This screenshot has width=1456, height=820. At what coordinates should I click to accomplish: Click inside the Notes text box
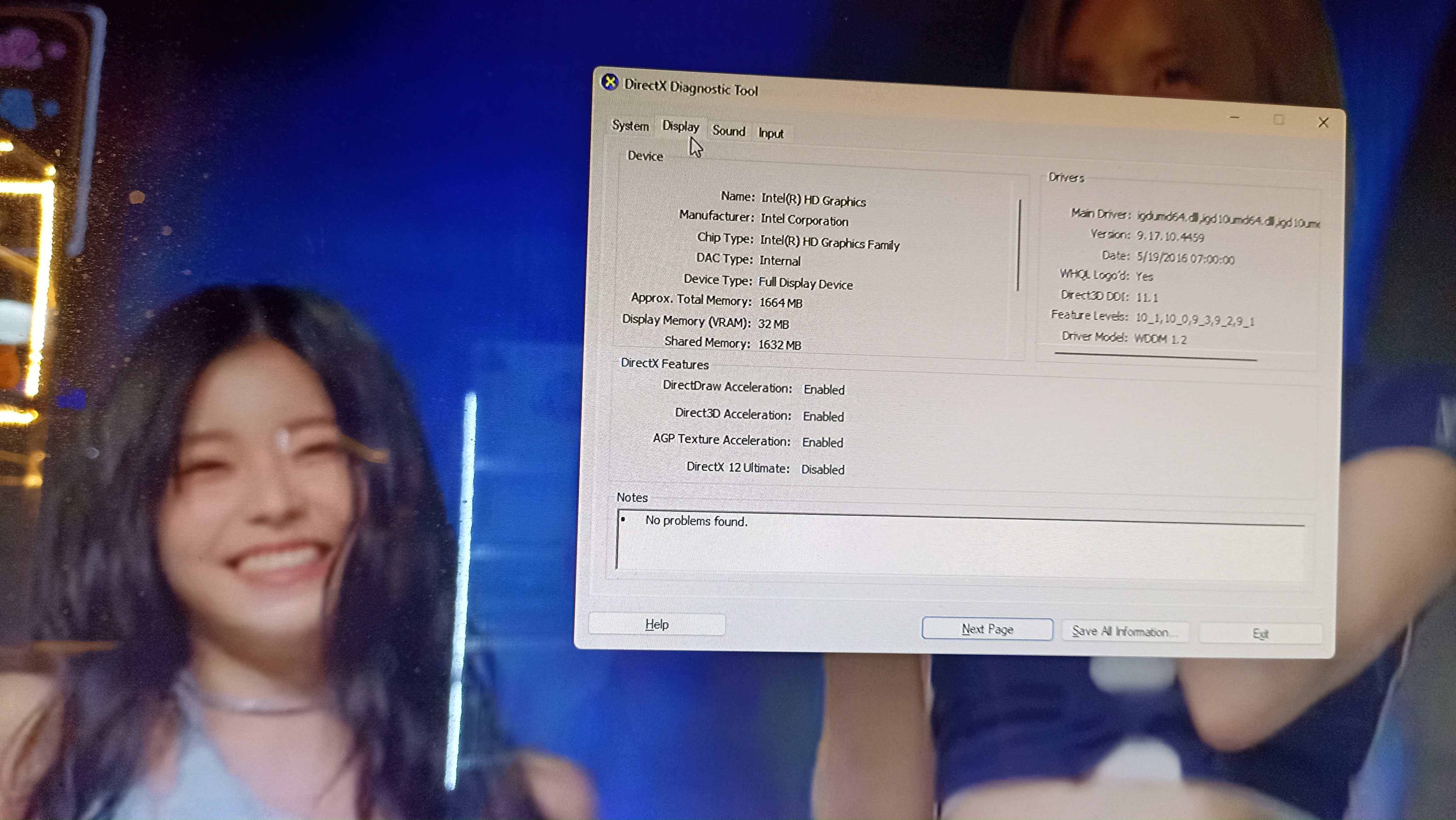[960, 545]
